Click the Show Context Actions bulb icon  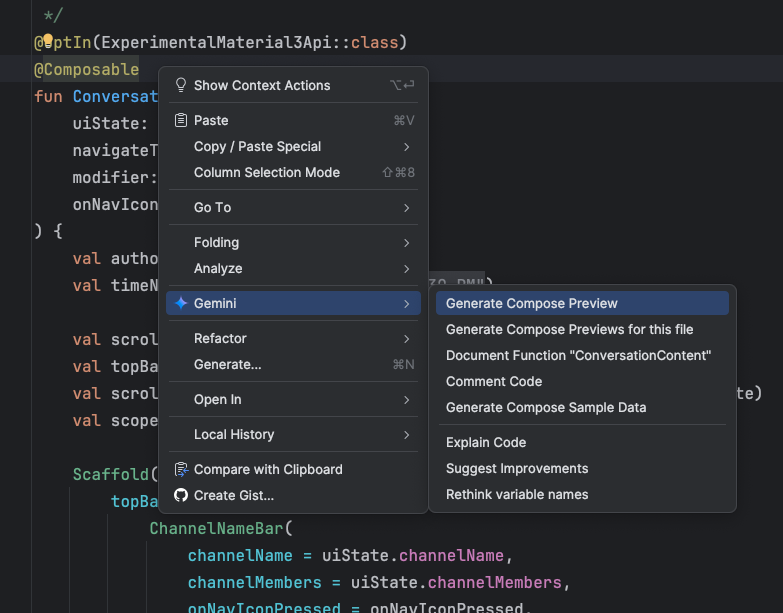pyautogui.click(x=181, y=85)
